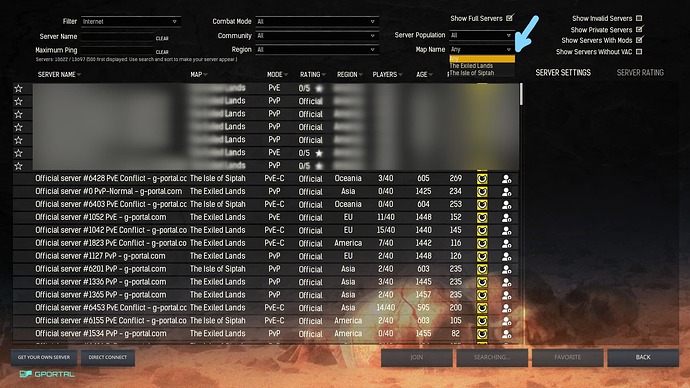The height and width of the screenshot is (388, 690).
Task: Click the Server Name input field
Action: [117, 37]
